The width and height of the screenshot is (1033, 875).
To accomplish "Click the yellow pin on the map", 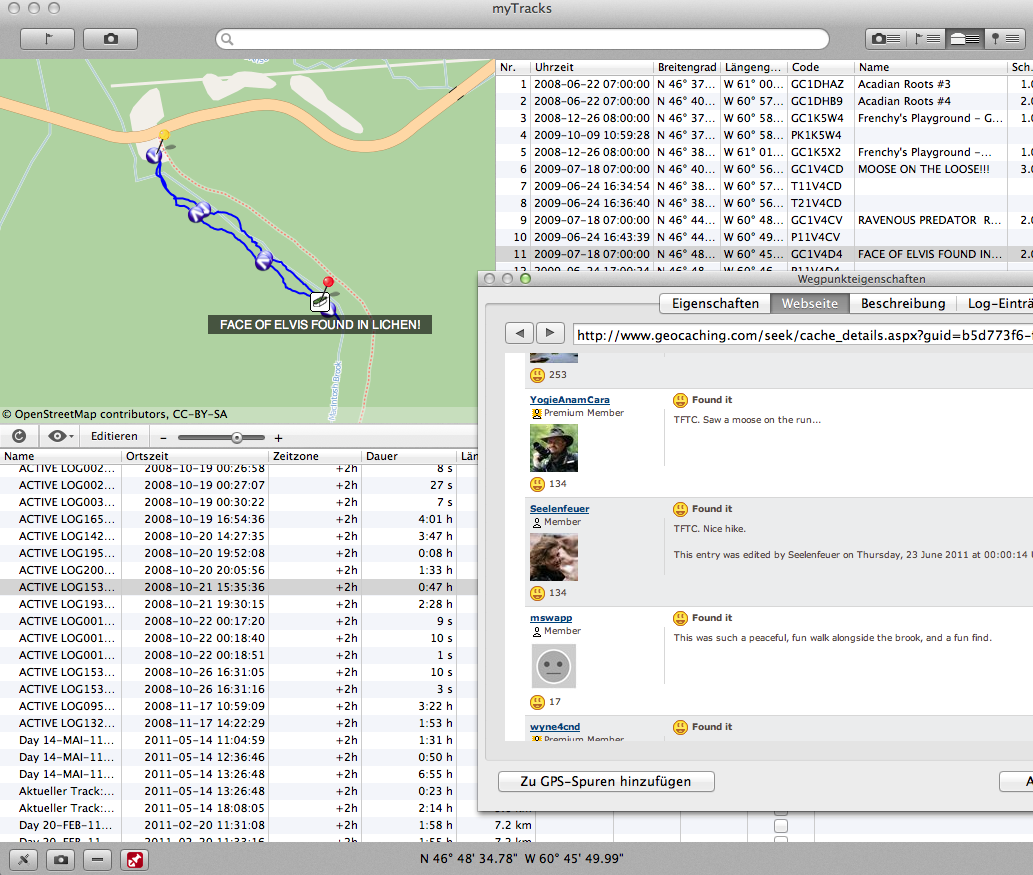I will tap(163, 135).
